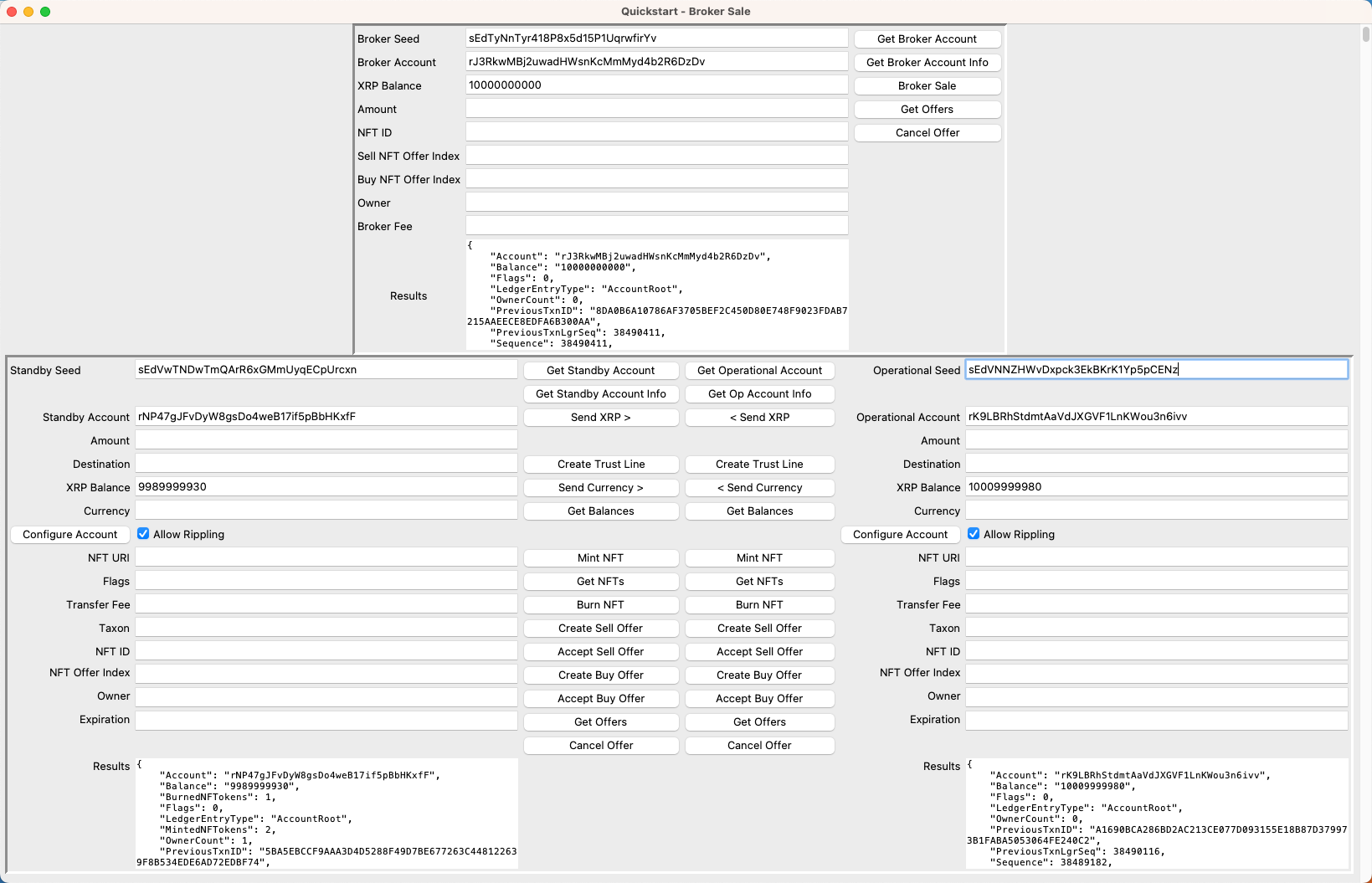Screen dimensions: 1372x883
Task: Toggle Allow Rippling for the standby account
Action: pos(143,533)
